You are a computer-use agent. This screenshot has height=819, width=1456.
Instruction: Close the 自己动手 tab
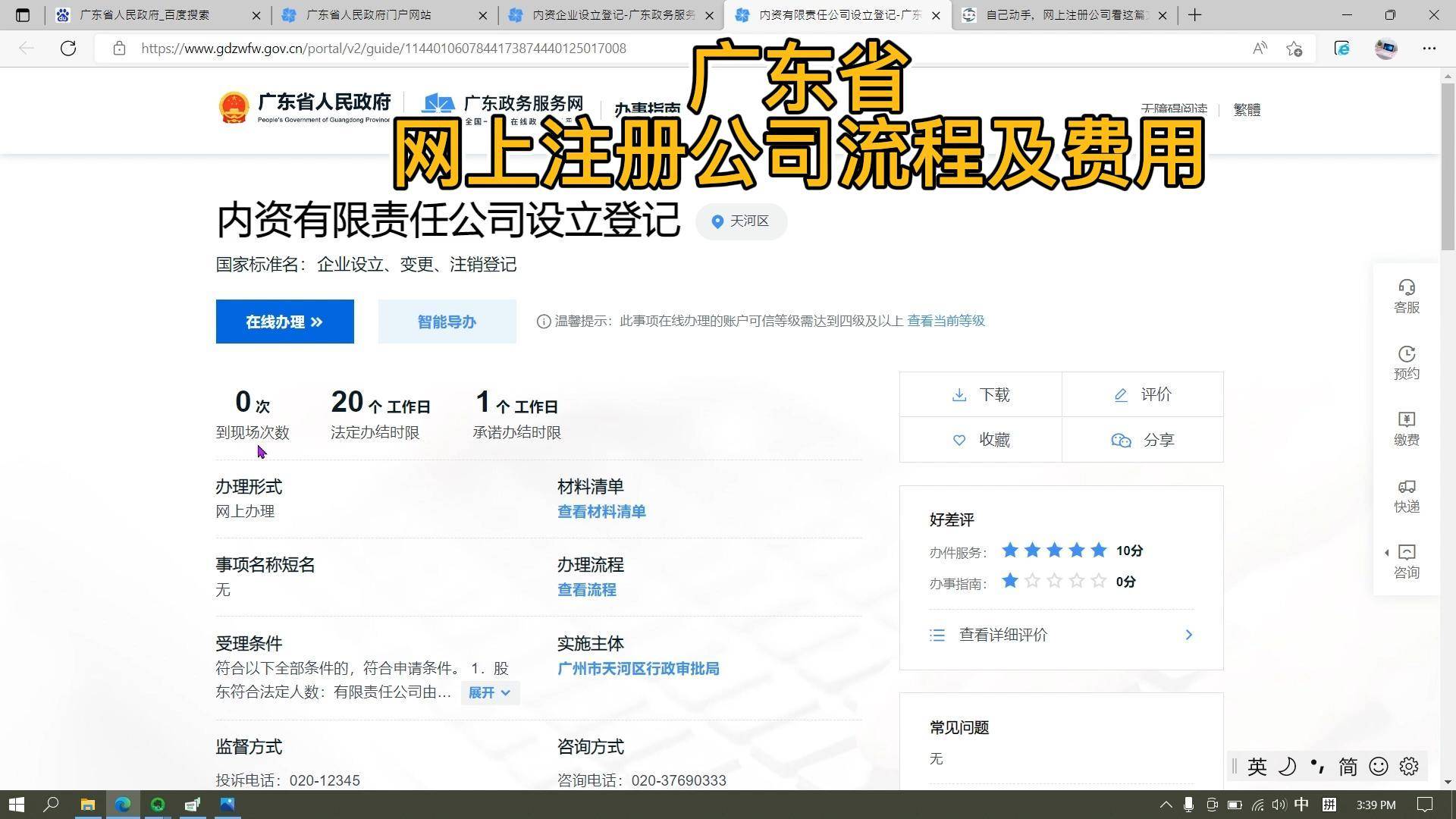1162,15
